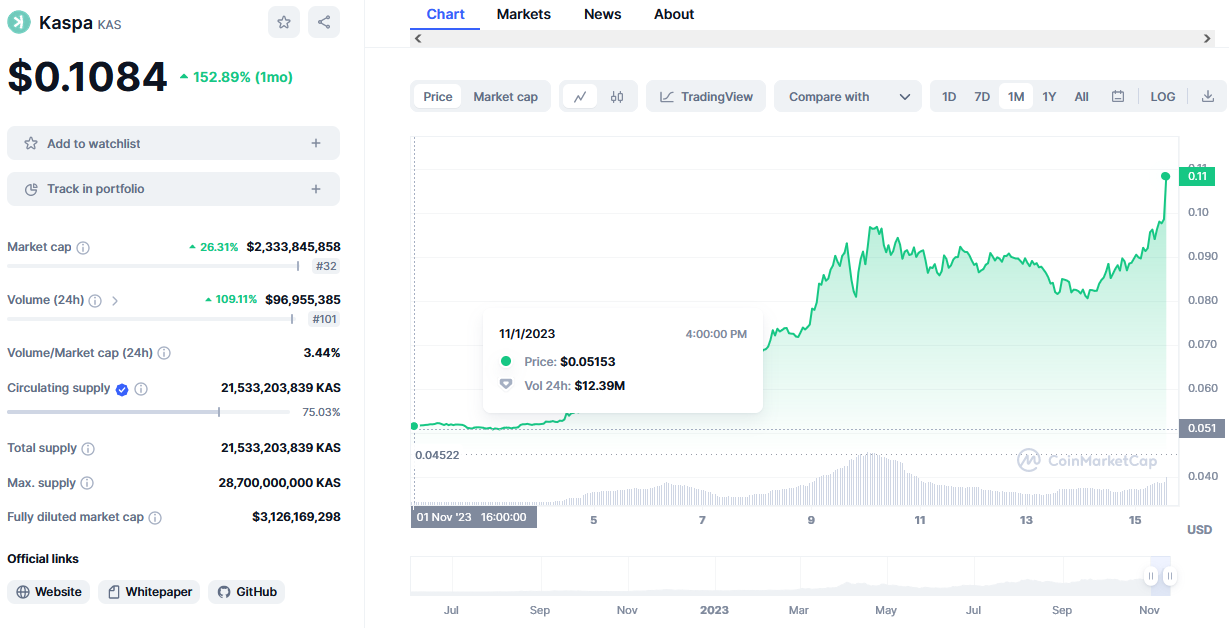Open the News tab
Image resolution: width=1229 pixels, height=628 pixels.
tap(603, 14)
